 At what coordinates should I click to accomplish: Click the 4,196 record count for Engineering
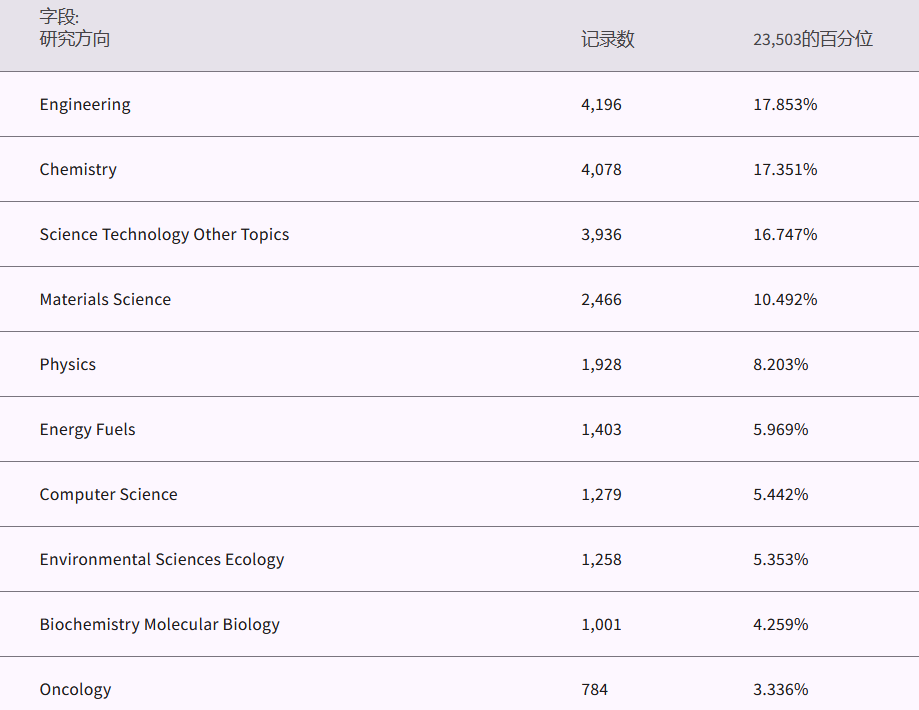tap(601, 105)
